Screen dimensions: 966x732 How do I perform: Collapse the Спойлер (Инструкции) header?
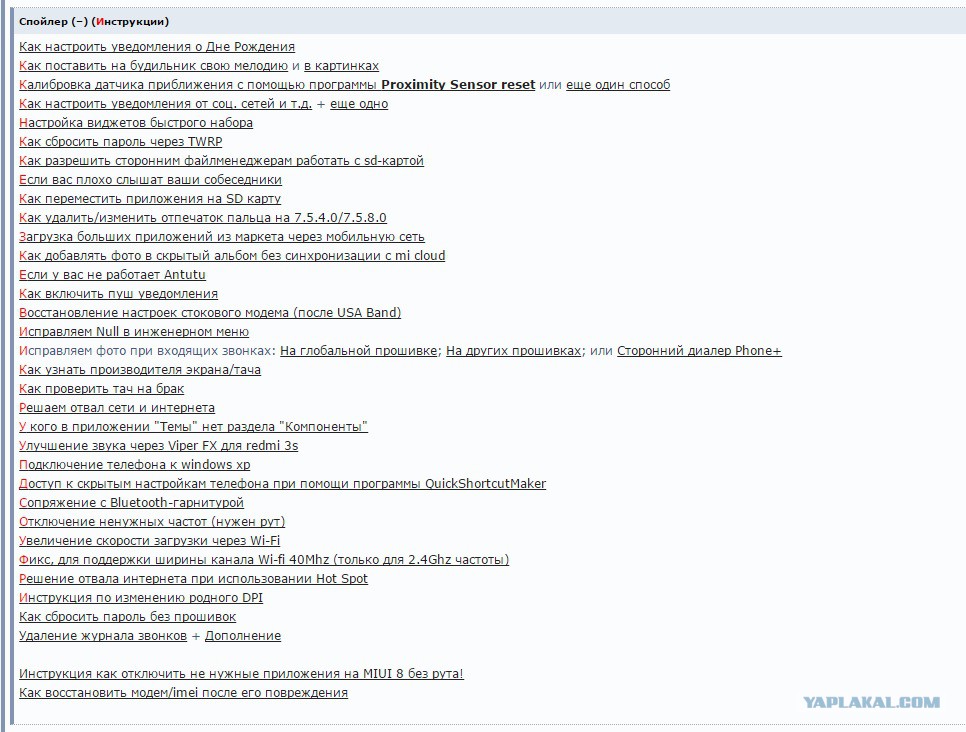(x=94, y=22)
